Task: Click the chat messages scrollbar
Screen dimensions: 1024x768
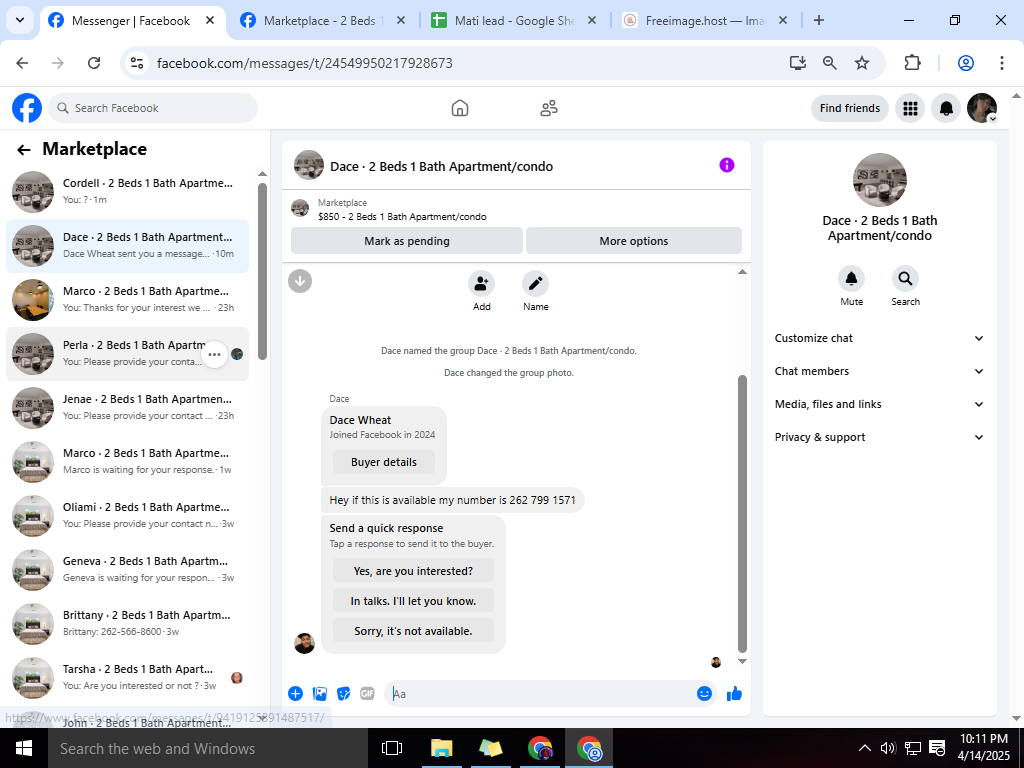Action: (x=742, y=514)
